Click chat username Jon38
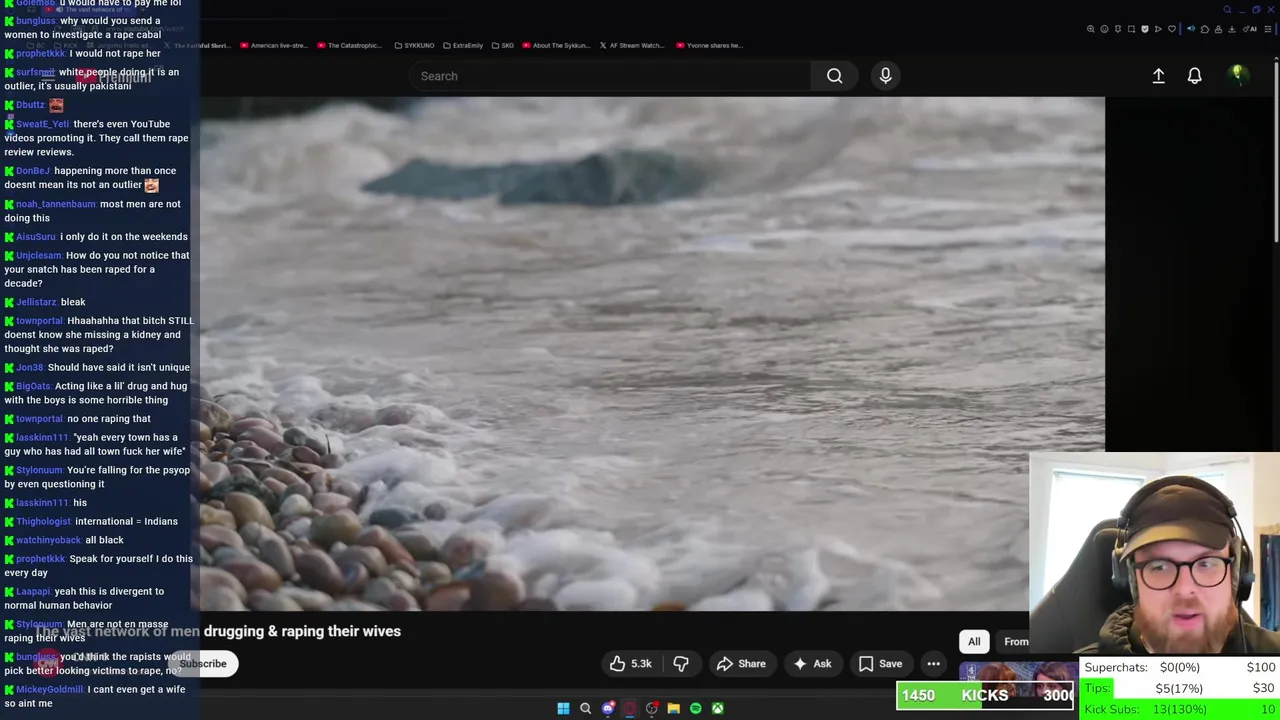The height and width of the screenshot is (720, 1280). coord(30,367)
